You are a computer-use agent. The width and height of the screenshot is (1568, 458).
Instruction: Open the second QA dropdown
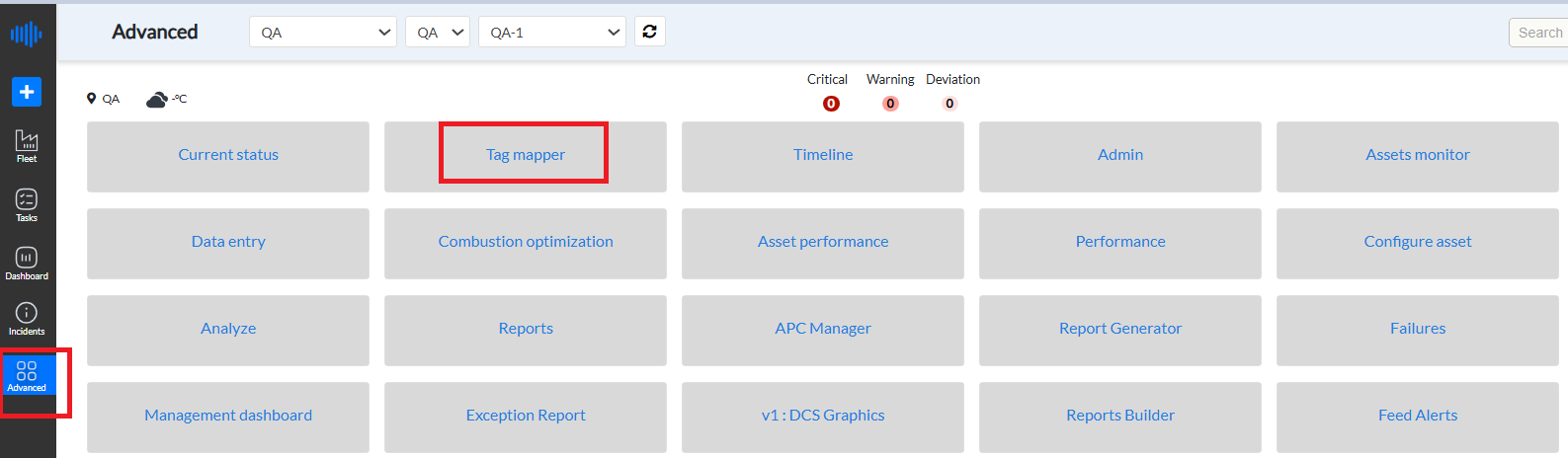point(438,33)
